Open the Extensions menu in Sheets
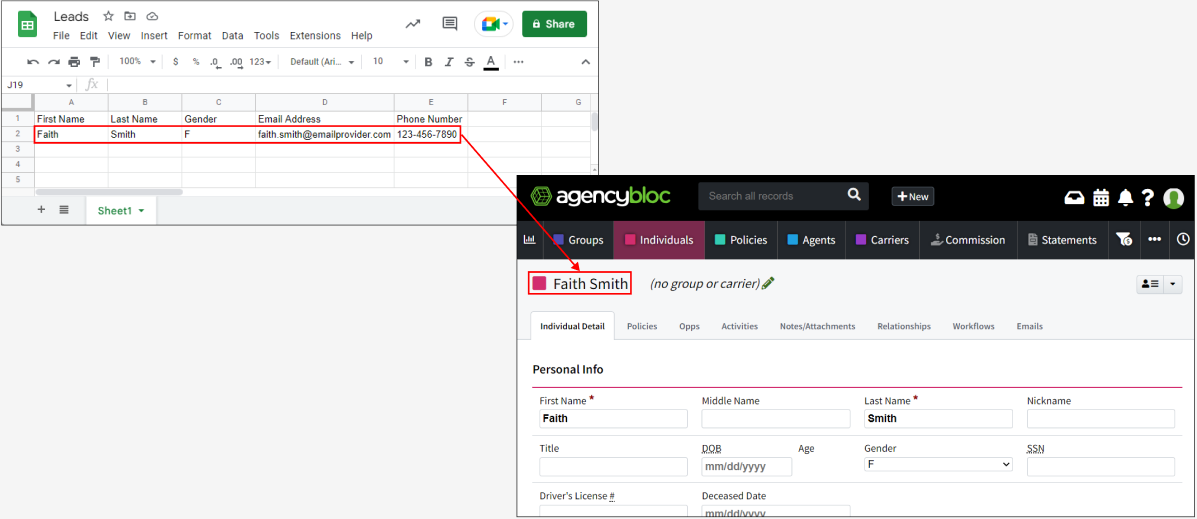 (315, 36)
